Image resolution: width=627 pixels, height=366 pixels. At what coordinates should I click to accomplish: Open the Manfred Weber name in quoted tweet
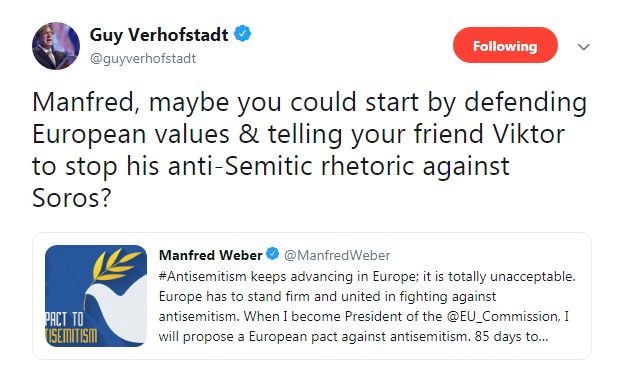(x=210, y=255)
